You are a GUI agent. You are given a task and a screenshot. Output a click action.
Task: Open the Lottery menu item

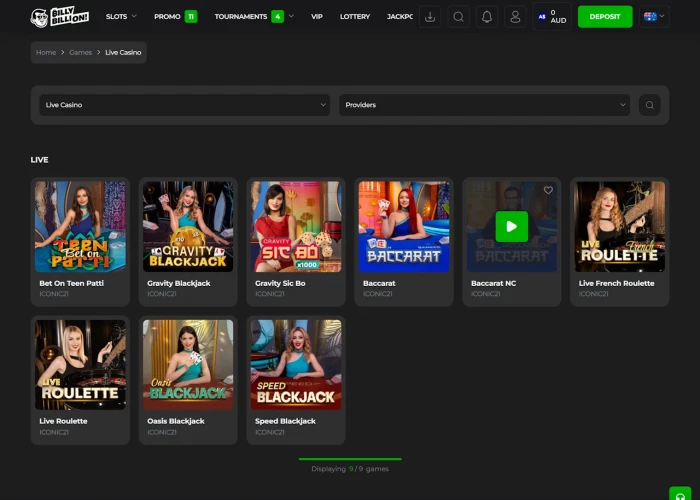pyautogui.click(x=355, y=17)
